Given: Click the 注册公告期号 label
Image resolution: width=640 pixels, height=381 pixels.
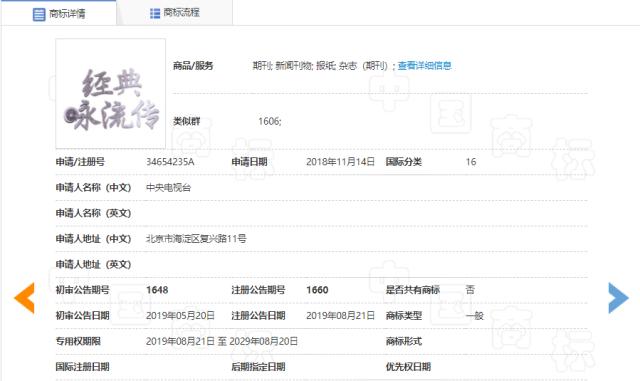Looking at the screenshot, I should 258,290.
